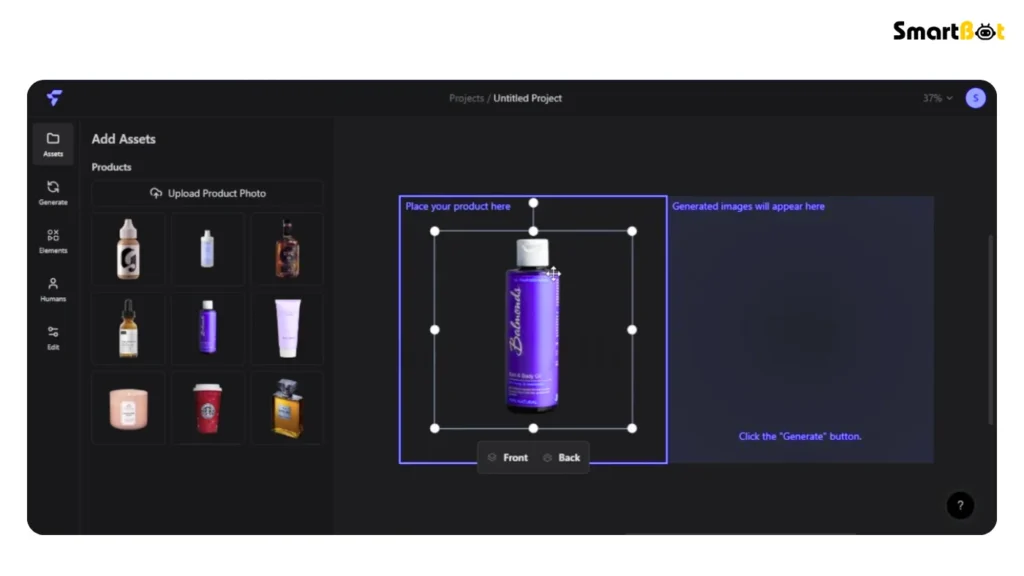The height and width of the screenshot is (576, 1024).
Task: Open the Humans panel
Action: coord(53,289)
